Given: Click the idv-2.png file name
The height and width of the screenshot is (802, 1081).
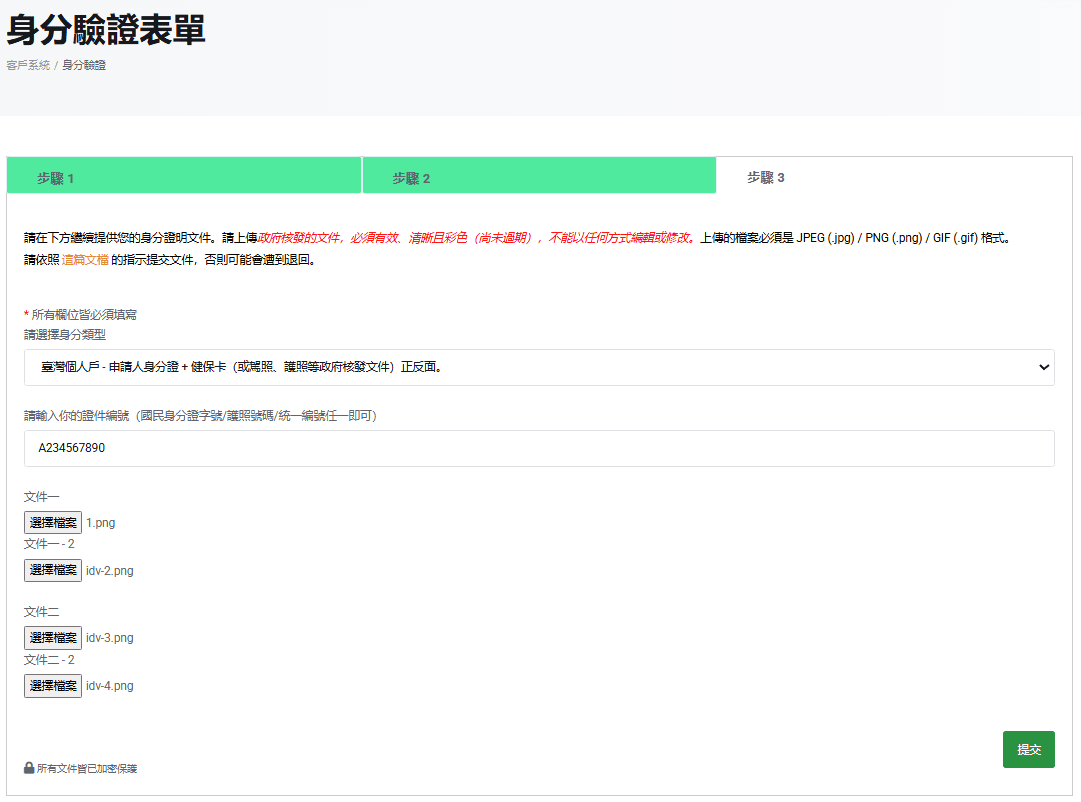Looking at the screenshot, I should (110, 571).
